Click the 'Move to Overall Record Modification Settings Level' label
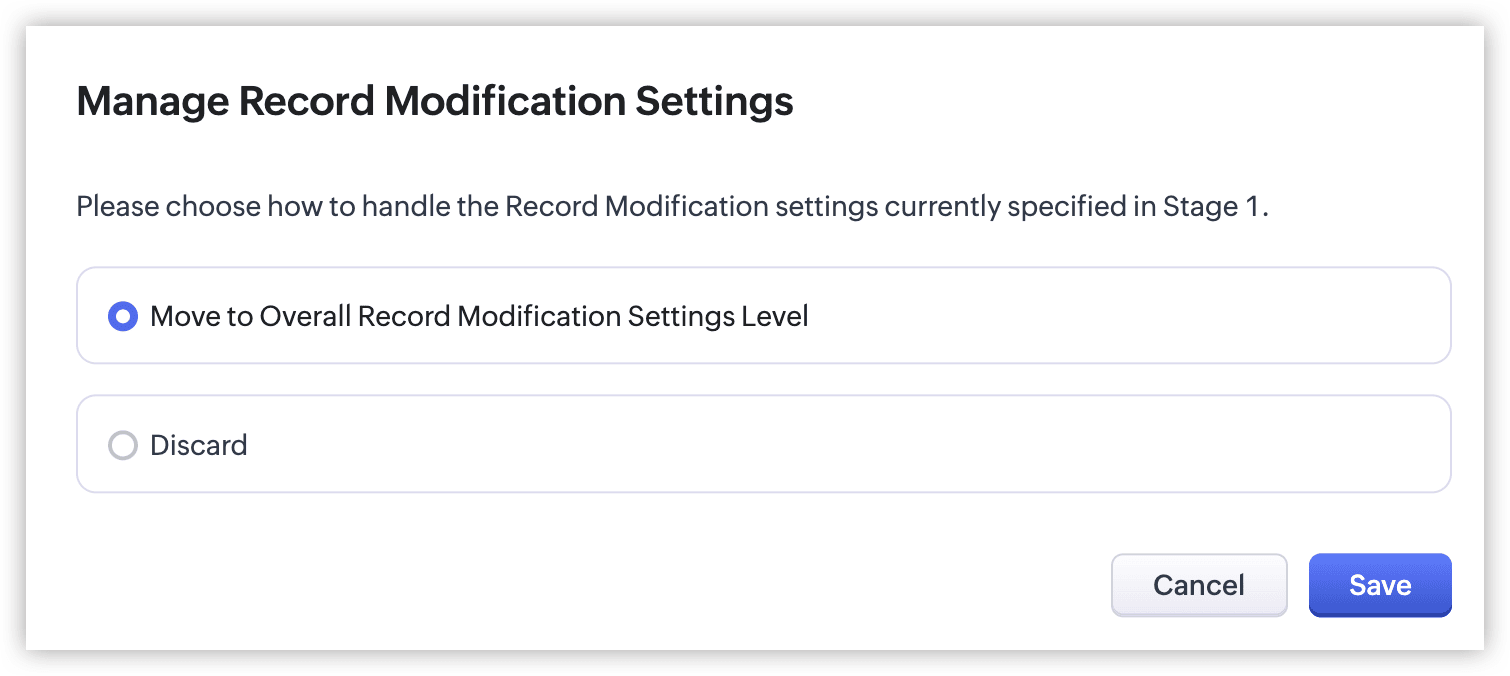 tap(479, 317)
